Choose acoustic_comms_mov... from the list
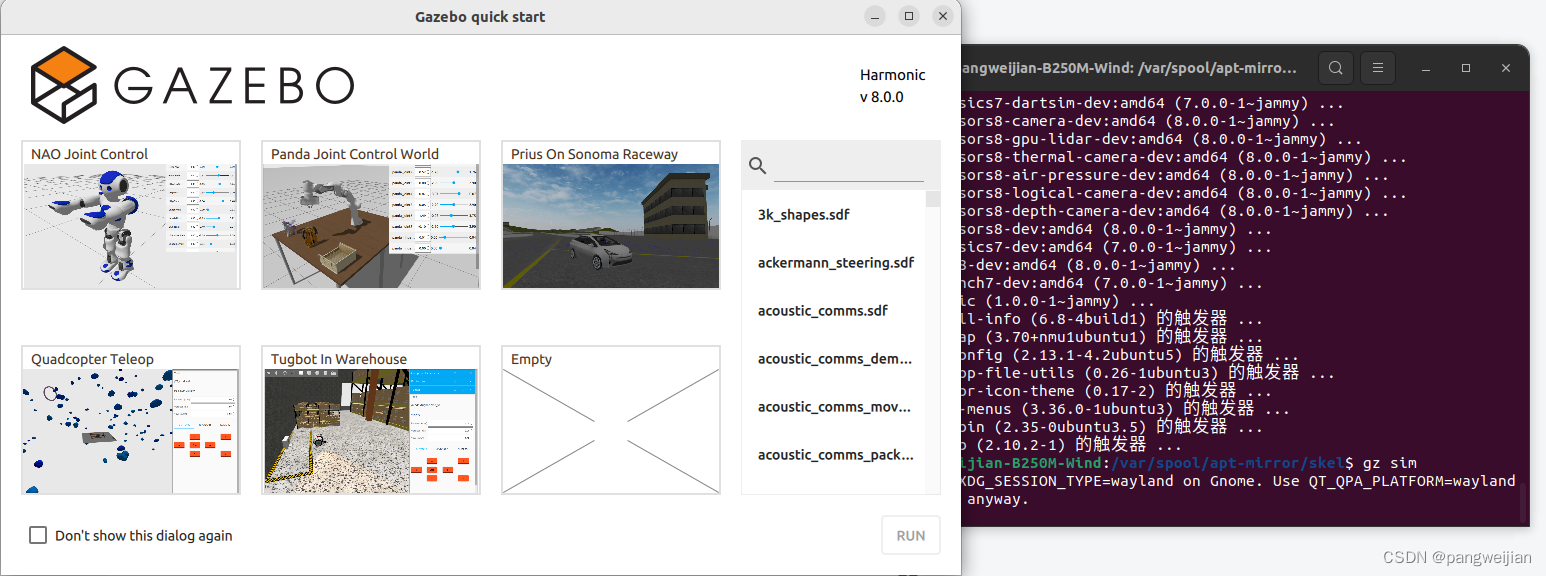 (x=834, y=406)
